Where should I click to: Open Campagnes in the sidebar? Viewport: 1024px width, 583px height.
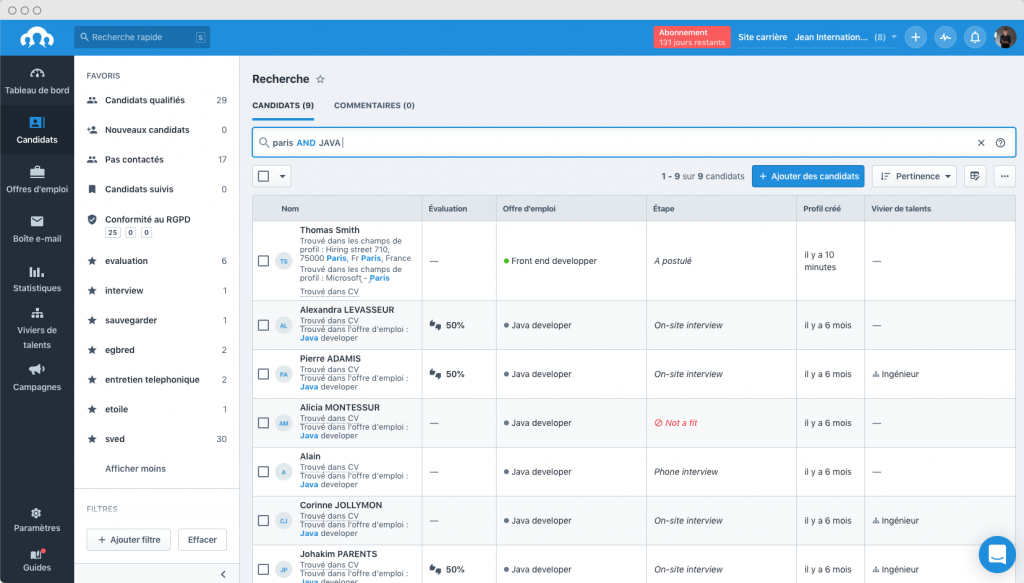click(37, 378)
